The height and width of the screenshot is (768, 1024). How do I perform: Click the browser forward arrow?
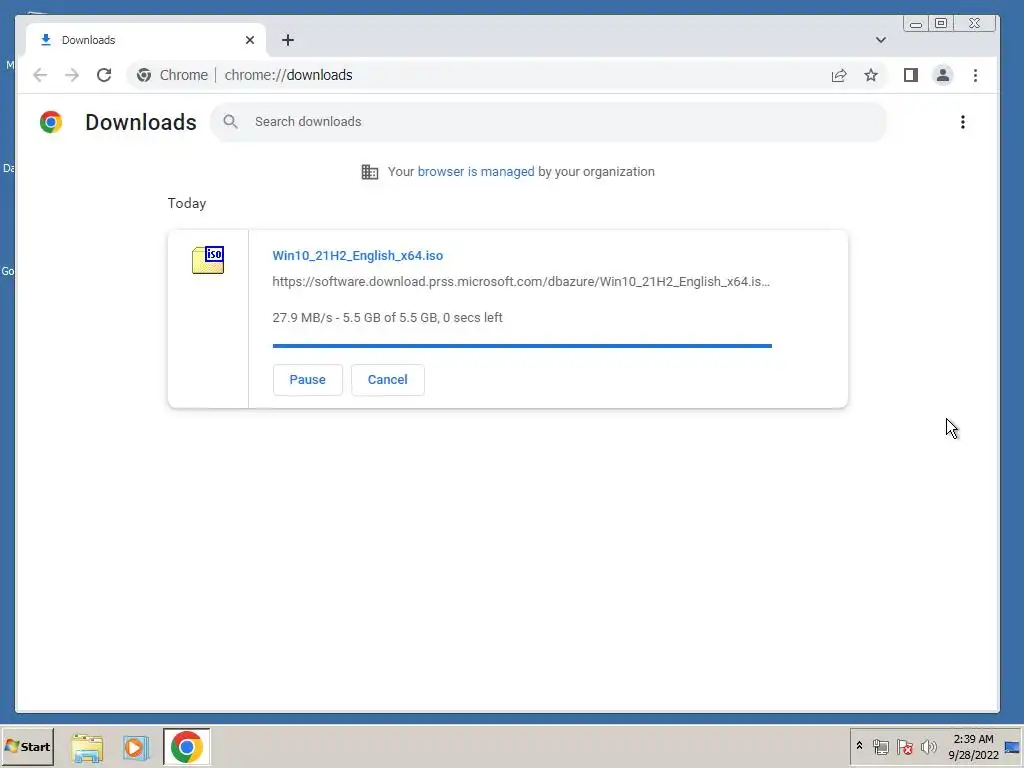(72, 75)
